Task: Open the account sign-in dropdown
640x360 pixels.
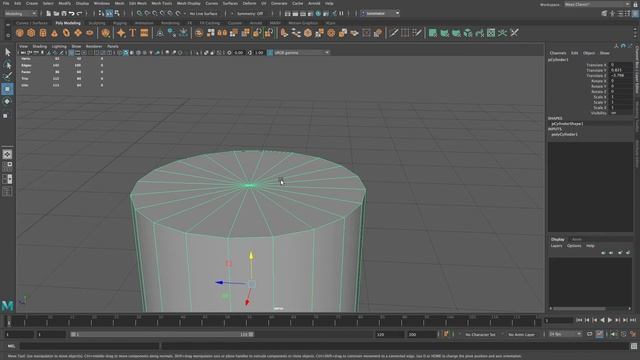Action: [x=380, y=13]
